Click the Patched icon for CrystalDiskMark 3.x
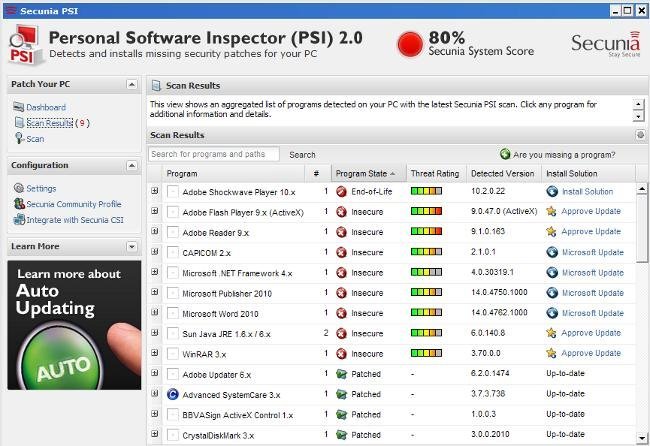 [x=342, y=435]
